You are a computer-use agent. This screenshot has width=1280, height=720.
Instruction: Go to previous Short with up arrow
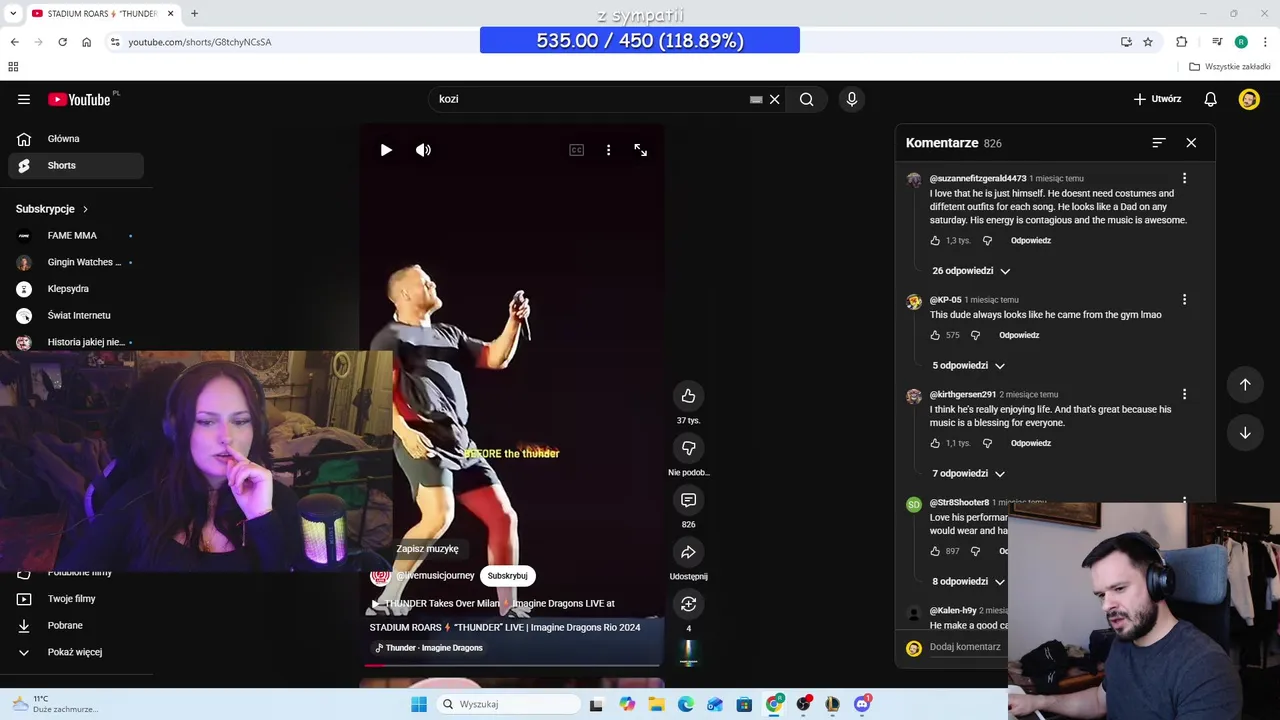pos(1245,385)
